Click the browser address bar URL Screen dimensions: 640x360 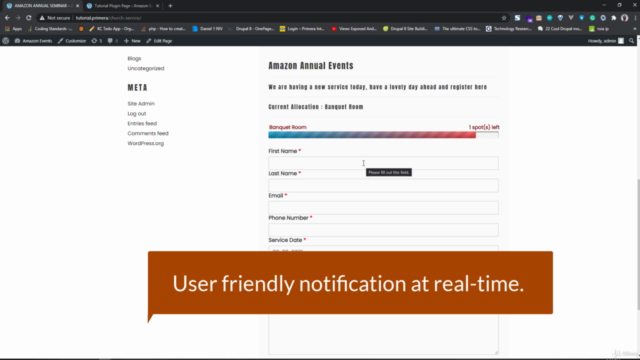(109, 18)
